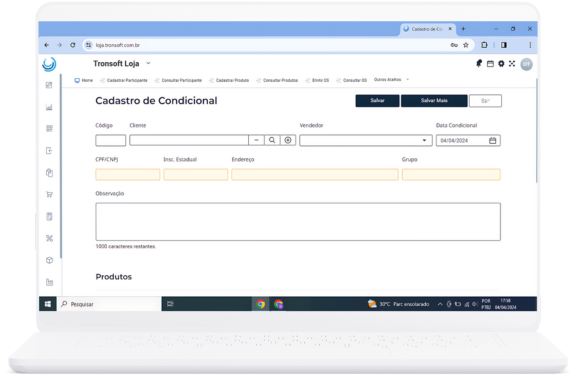Image resolution: width=576 pixels, height=375 pixels.
Task: Open the documents copy sidebar icon
Action: 49,173
